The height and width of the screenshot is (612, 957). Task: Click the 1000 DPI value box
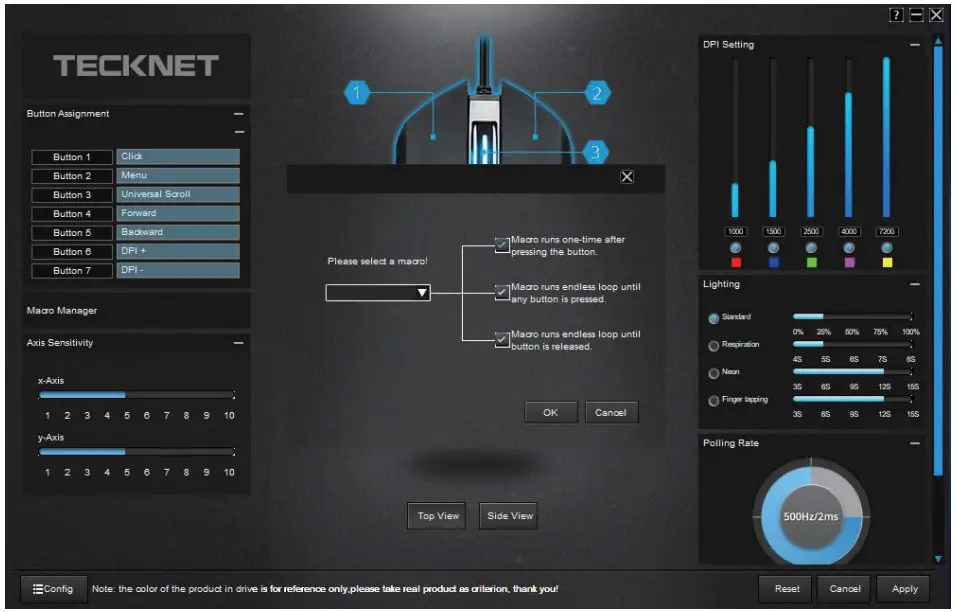(x=735, y=232)
